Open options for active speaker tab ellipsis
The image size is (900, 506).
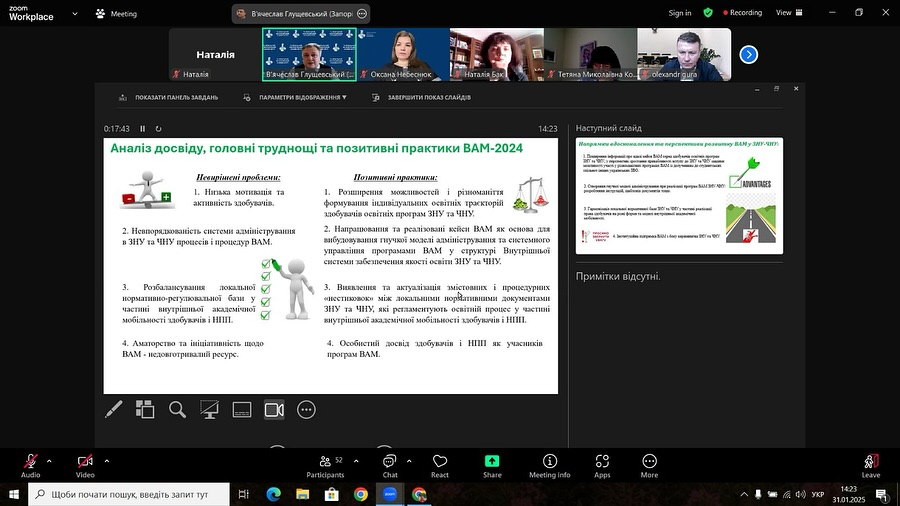[362, 14]
